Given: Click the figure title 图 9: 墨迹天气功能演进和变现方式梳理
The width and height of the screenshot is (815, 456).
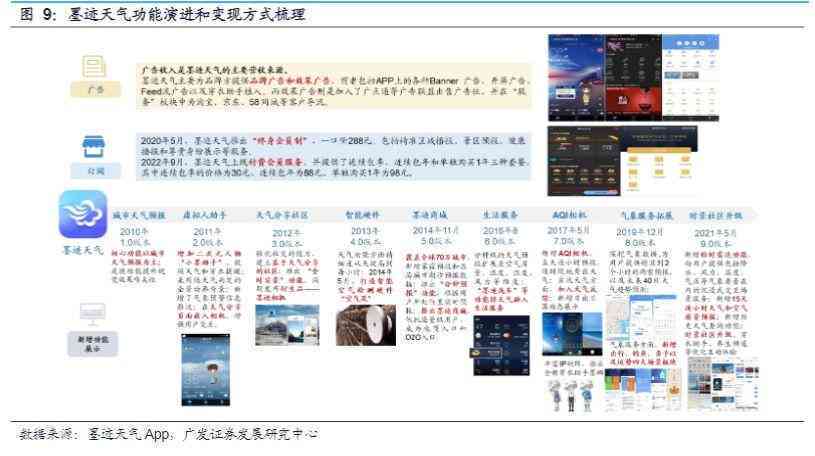Looking at the screenshot, I should 163,14.
